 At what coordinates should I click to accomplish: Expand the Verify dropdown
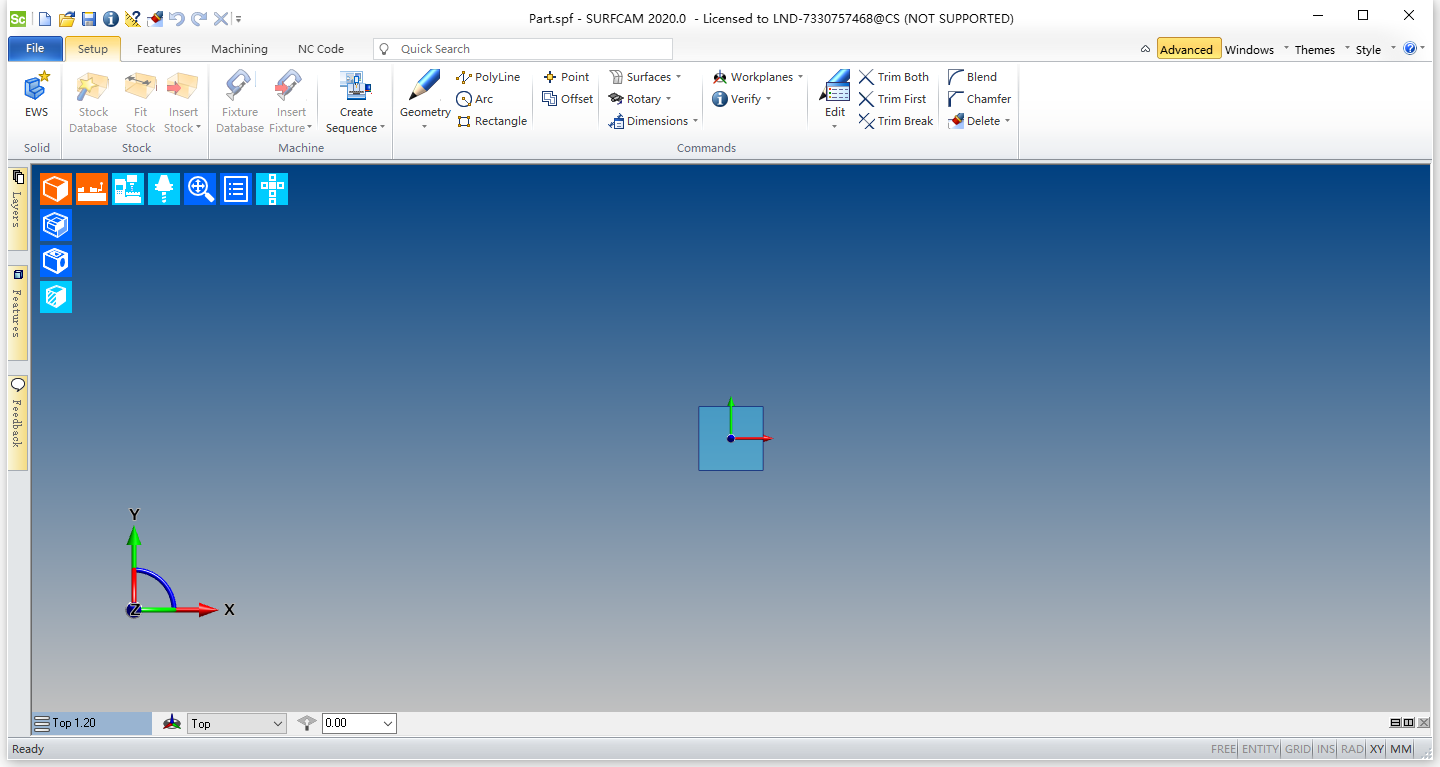(x=768, y=99)
